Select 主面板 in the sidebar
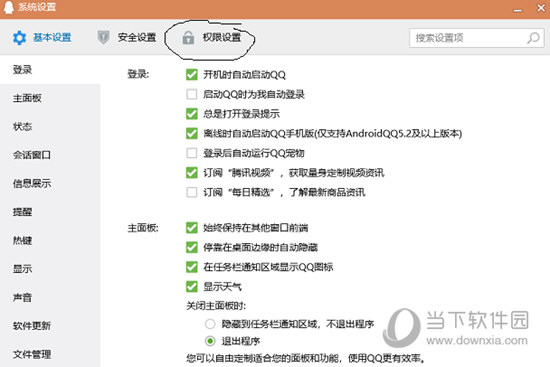The height and width of the screenshot is (367, 550). [27, 98]
